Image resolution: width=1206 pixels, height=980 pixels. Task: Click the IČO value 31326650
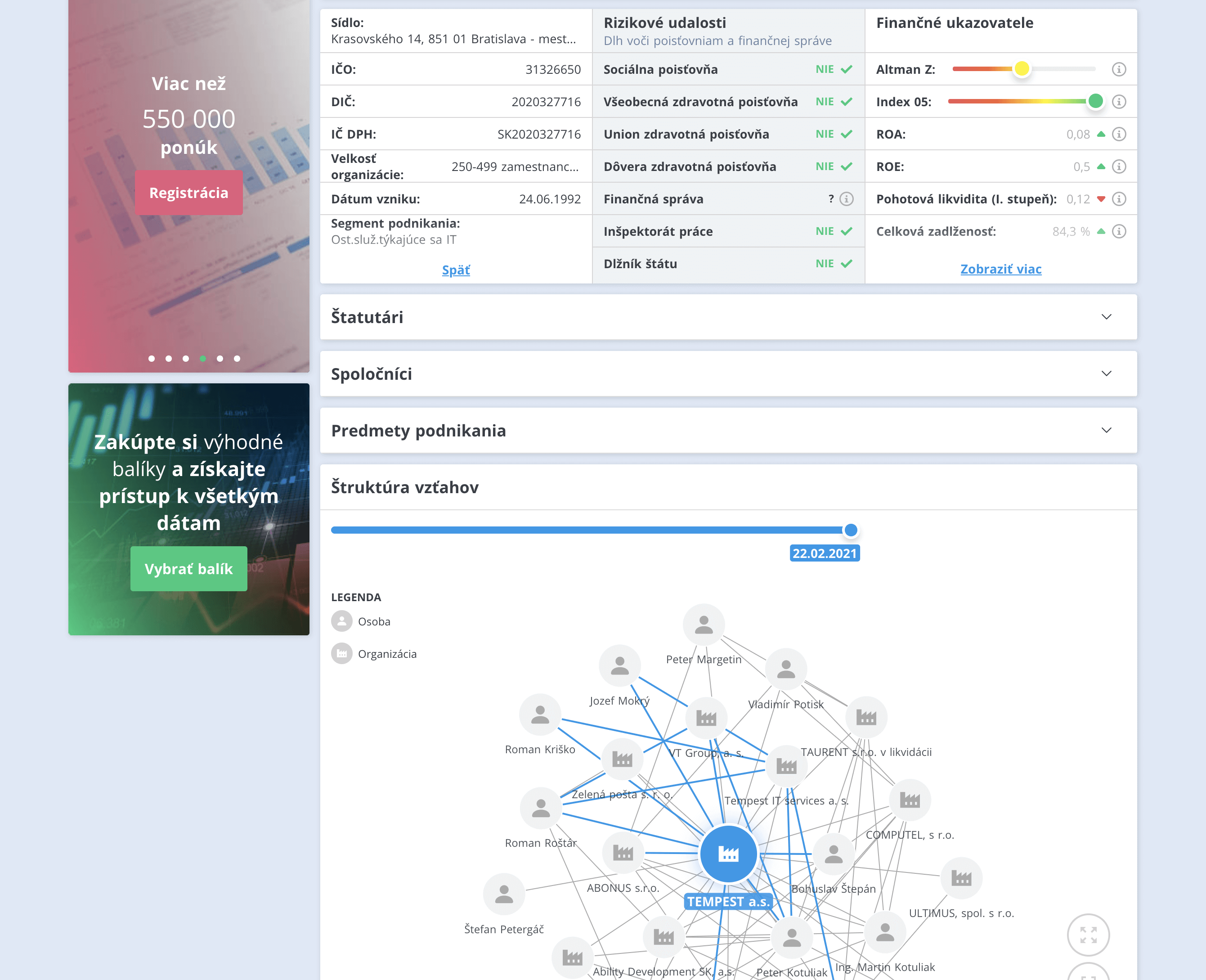553,69
